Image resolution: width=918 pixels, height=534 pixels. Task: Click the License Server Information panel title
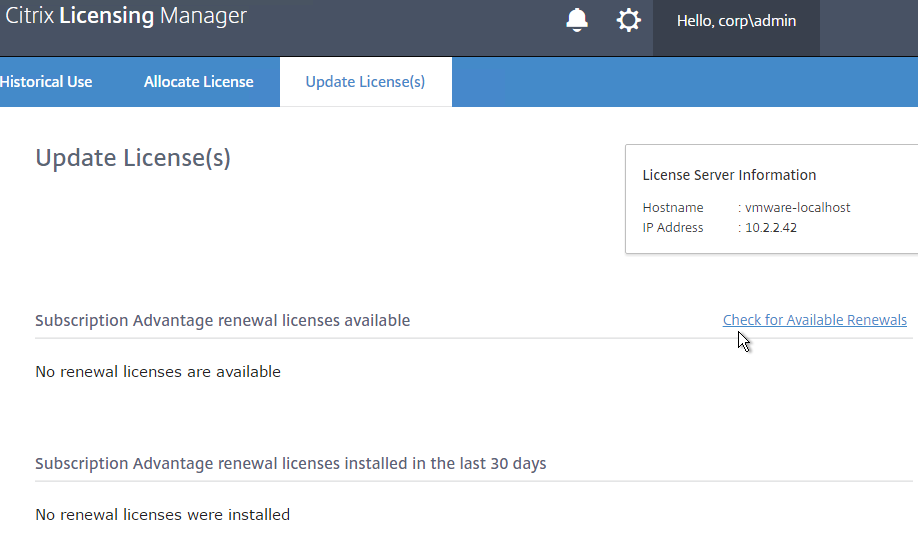pos(729,175)
